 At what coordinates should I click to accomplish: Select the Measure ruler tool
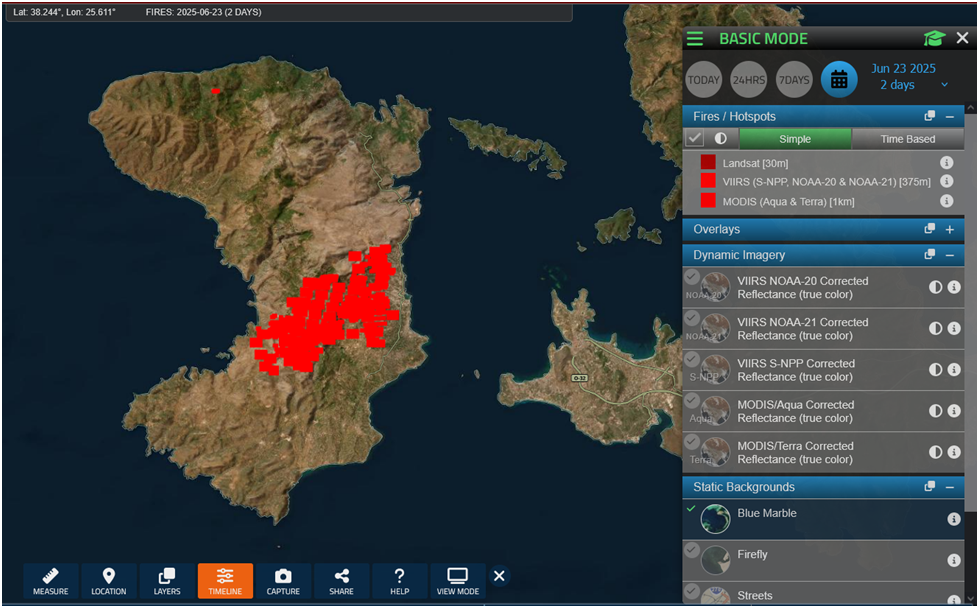coord(51,580)
